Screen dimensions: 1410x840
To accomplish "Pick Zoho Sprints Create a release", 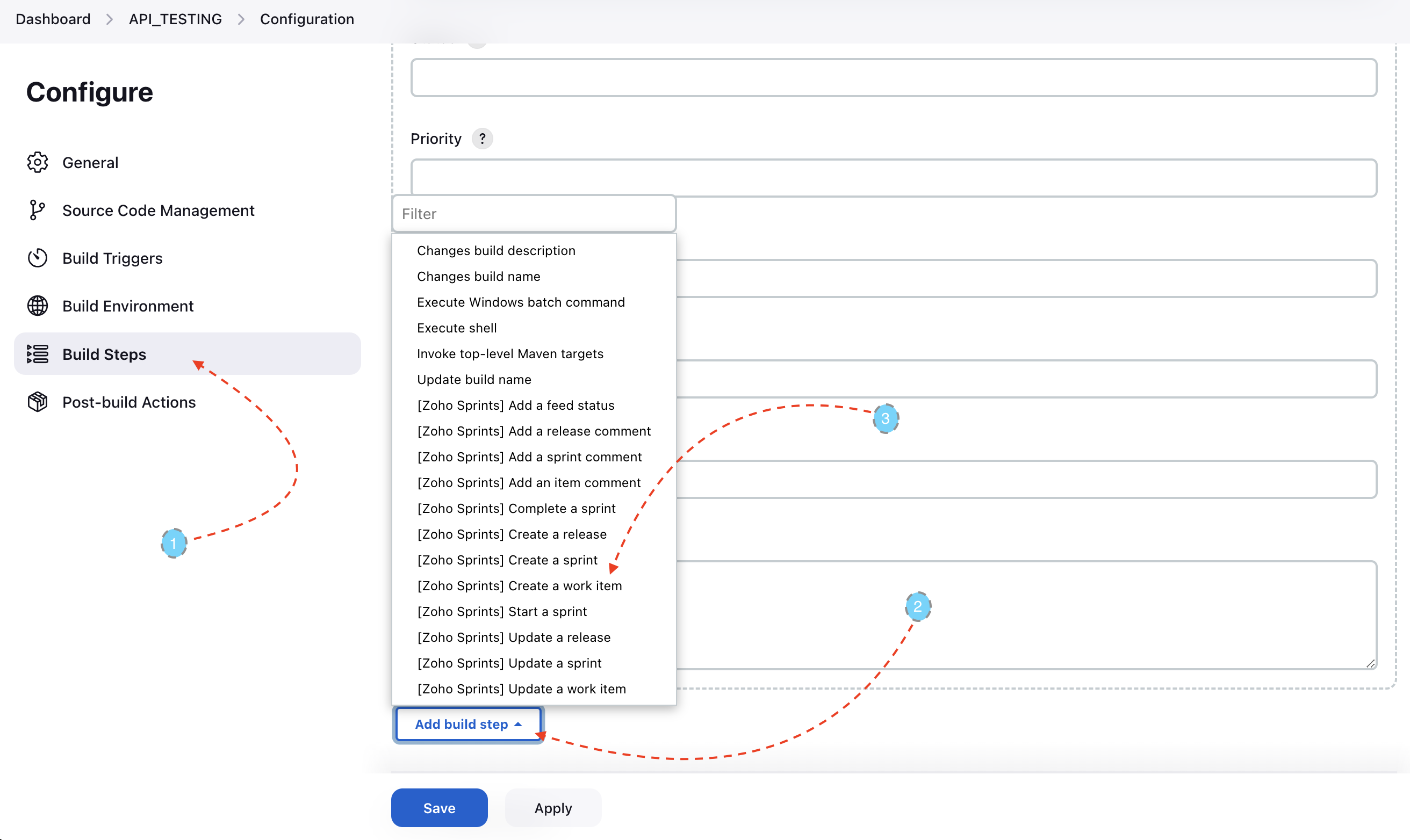I will pyautogui.click(x=534, y=534).
